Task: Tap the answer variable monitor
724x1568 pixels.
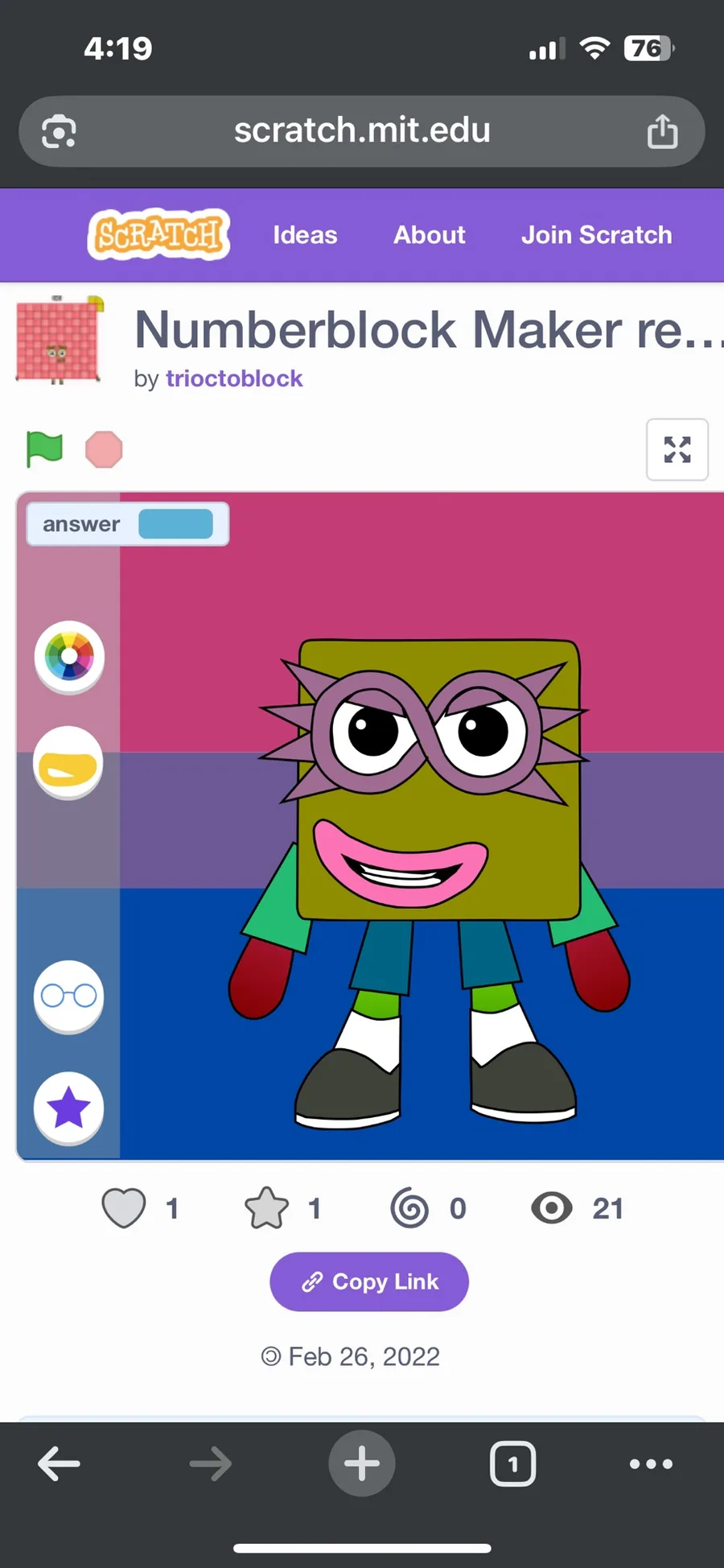Action: click(128, 524)
